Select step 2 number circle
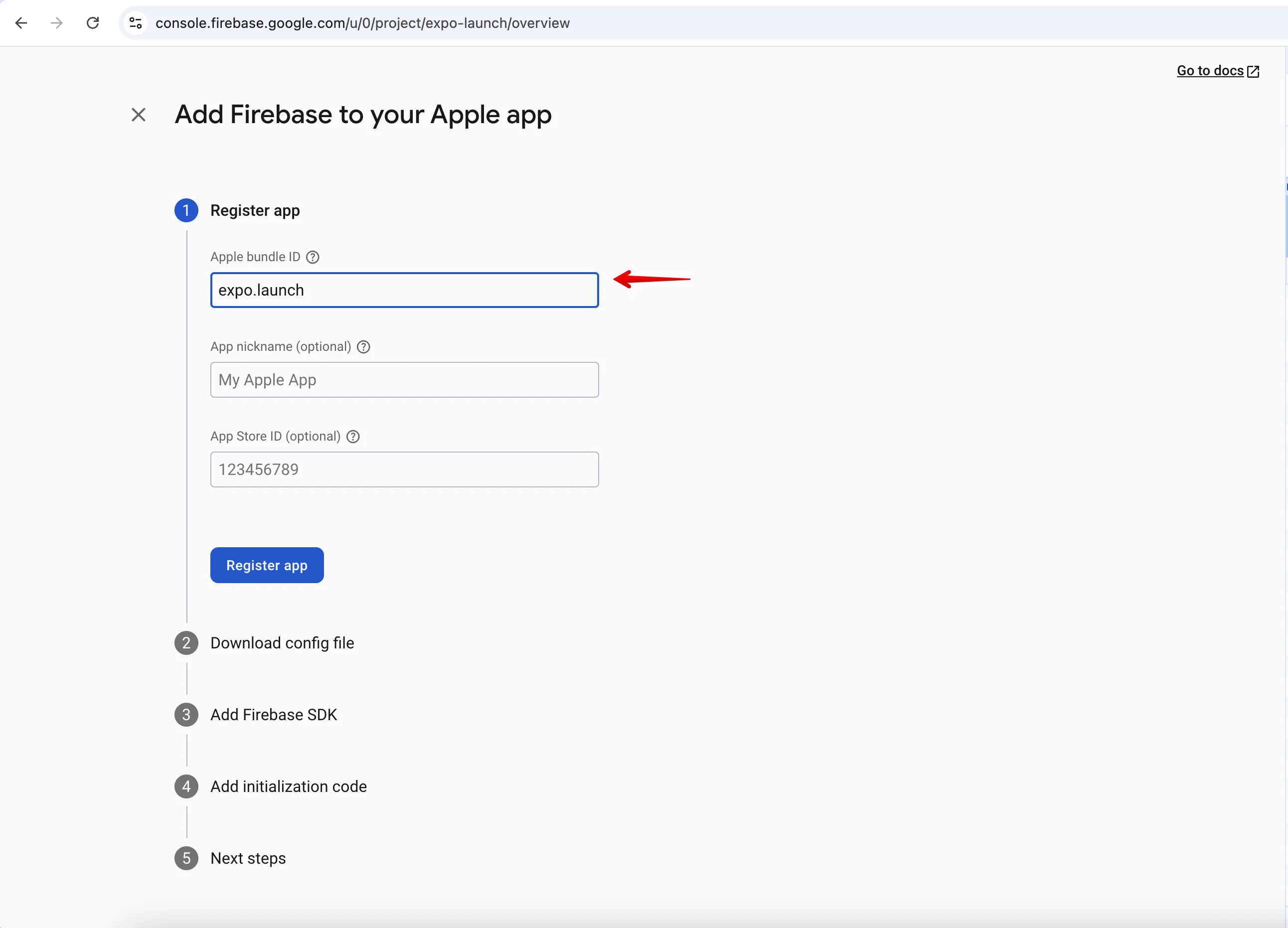The image size is (1288, 928). [186, 643]
